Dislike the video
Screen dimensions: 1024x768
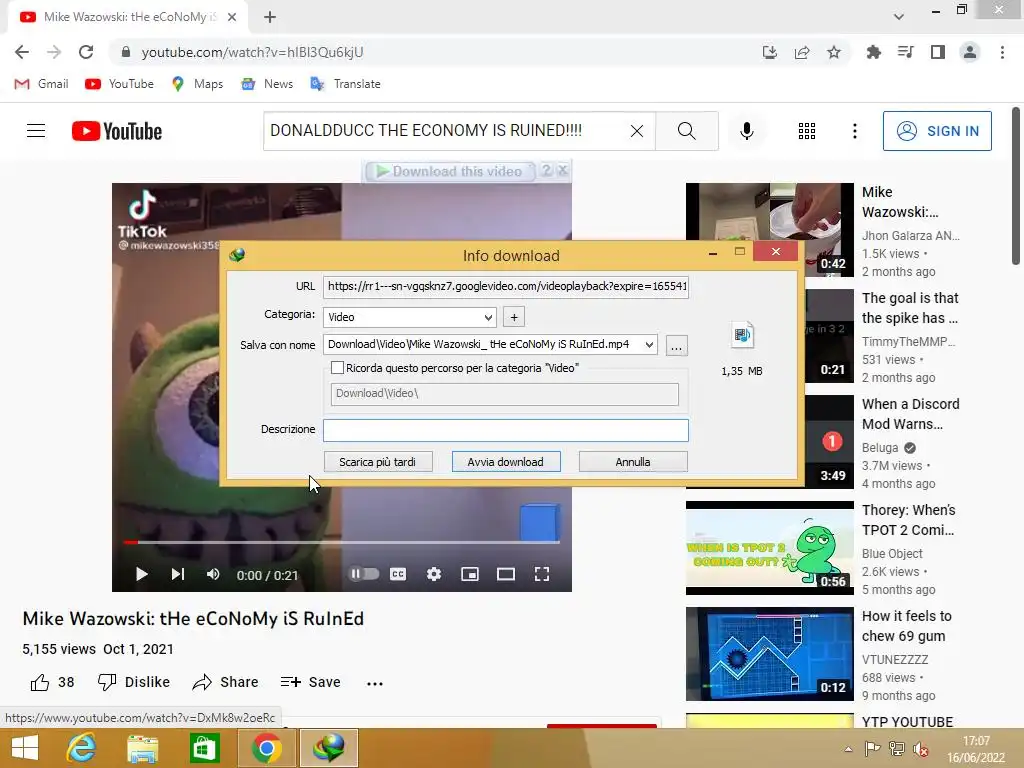coord(133,682)
